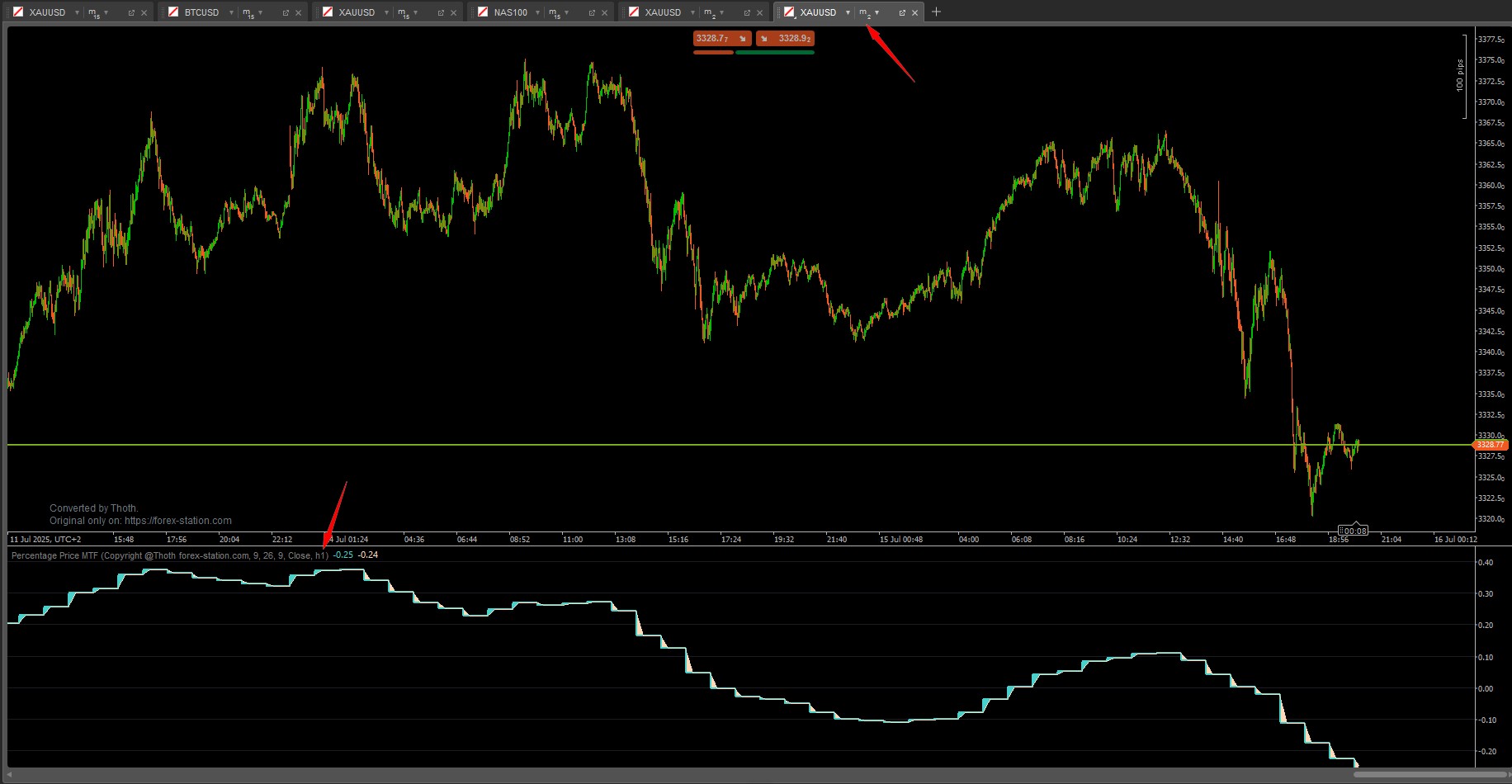This screenshot has width=1512, height=784.
Task: Open the symbol dropdown on the inactive XAUUSD m2 tab
Action: pos(692,12)
